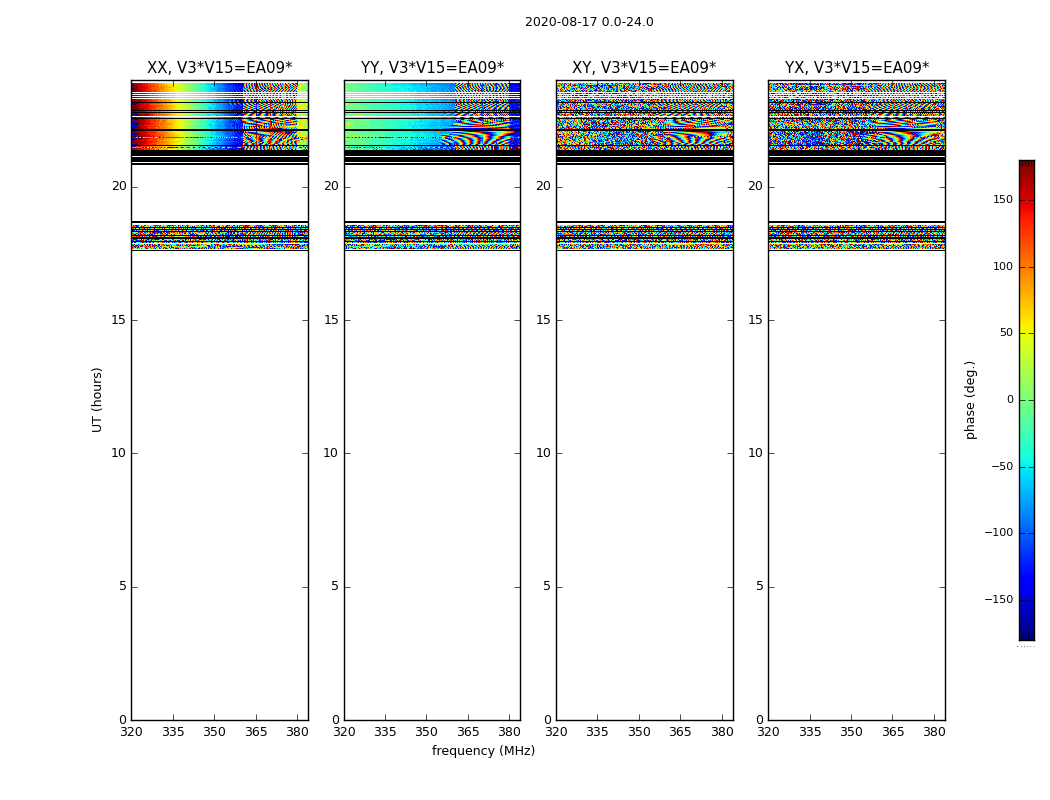This screenshot has width=1050, height=800.
Task: Click the top data region of YY panel
Action: (432, 115)
